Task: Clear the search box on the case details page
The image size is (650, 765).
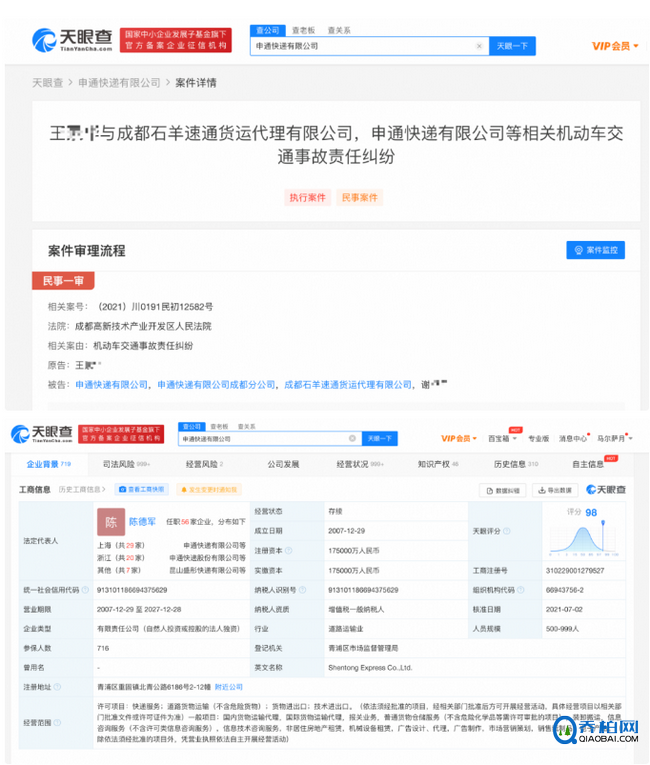Action: click(x=479, y=46)
